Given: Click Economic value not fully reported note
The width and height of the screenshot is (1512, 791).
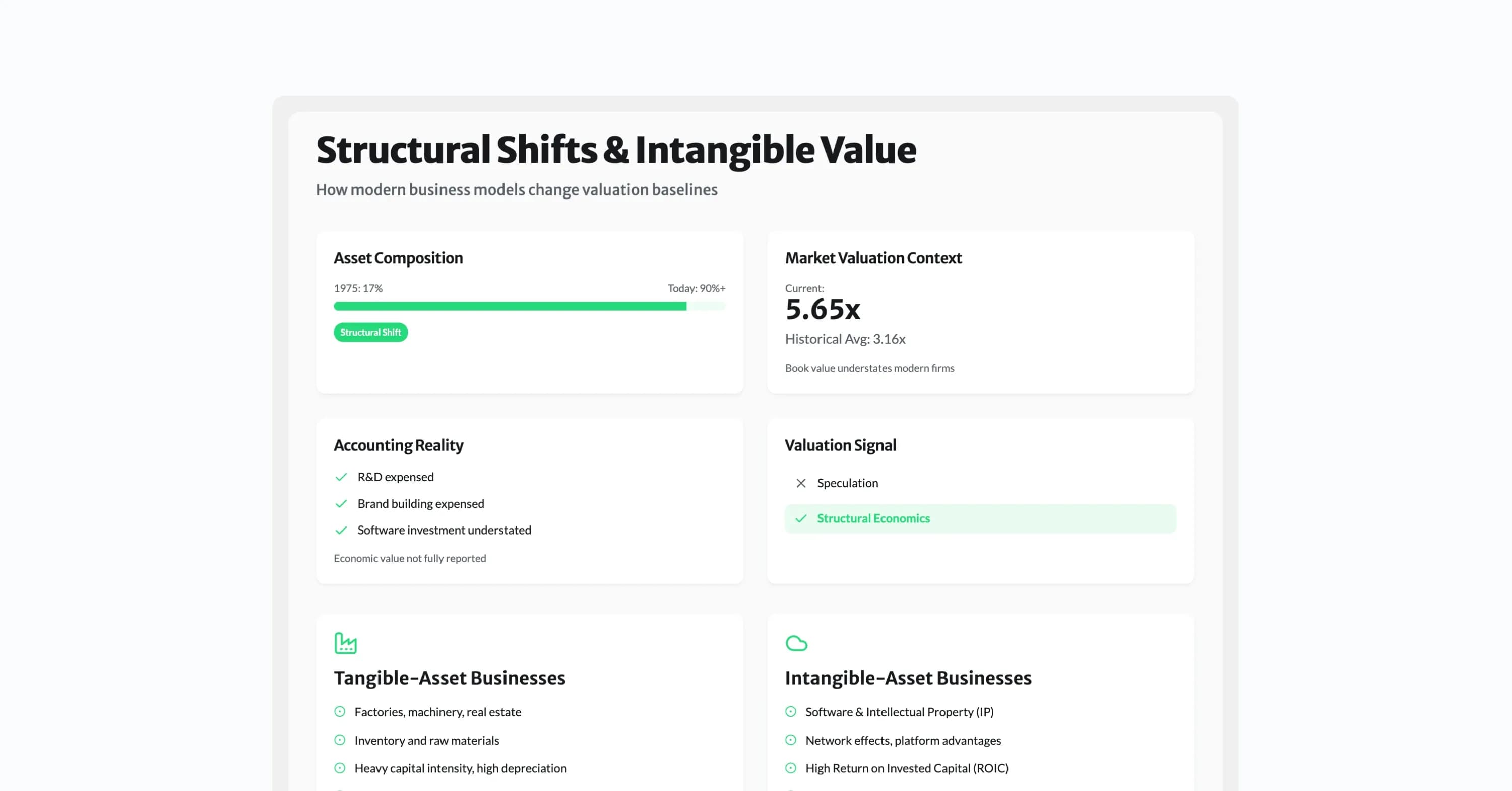Looking at the screenshot, I should click(410, 559).
